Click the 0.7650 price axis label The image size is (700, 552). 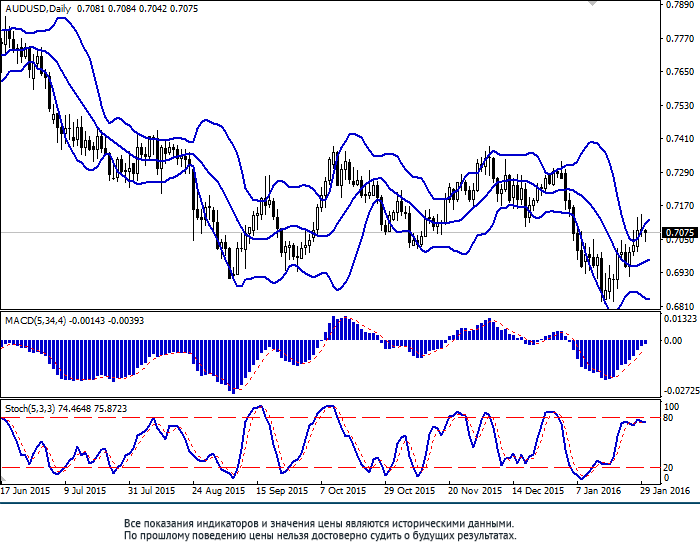[x=680, y=72]
